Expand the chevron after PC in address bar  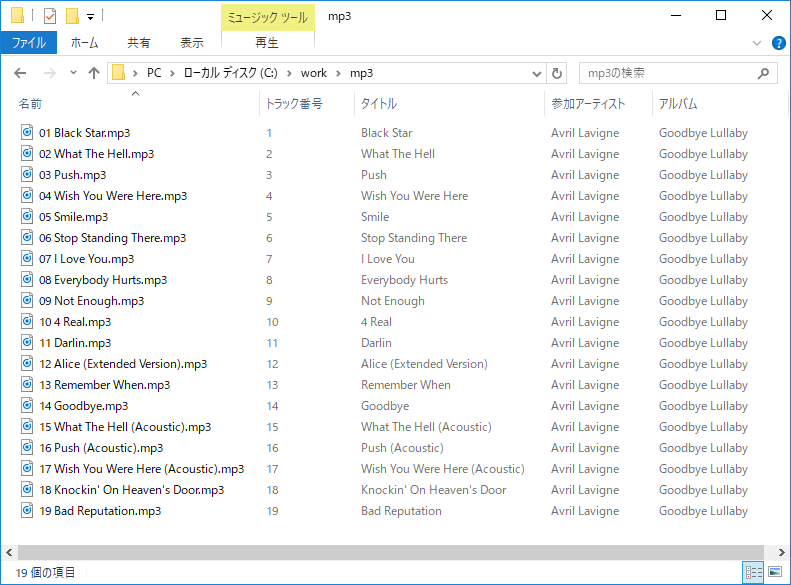tap(173, 74)
